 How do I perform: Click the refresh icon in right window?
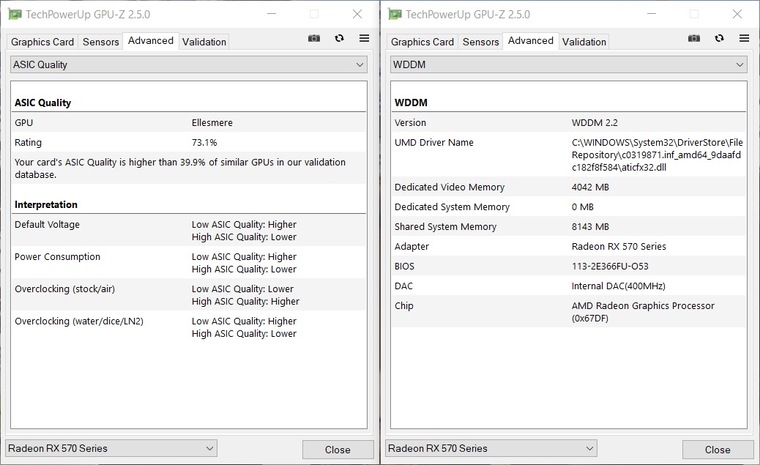719,38
